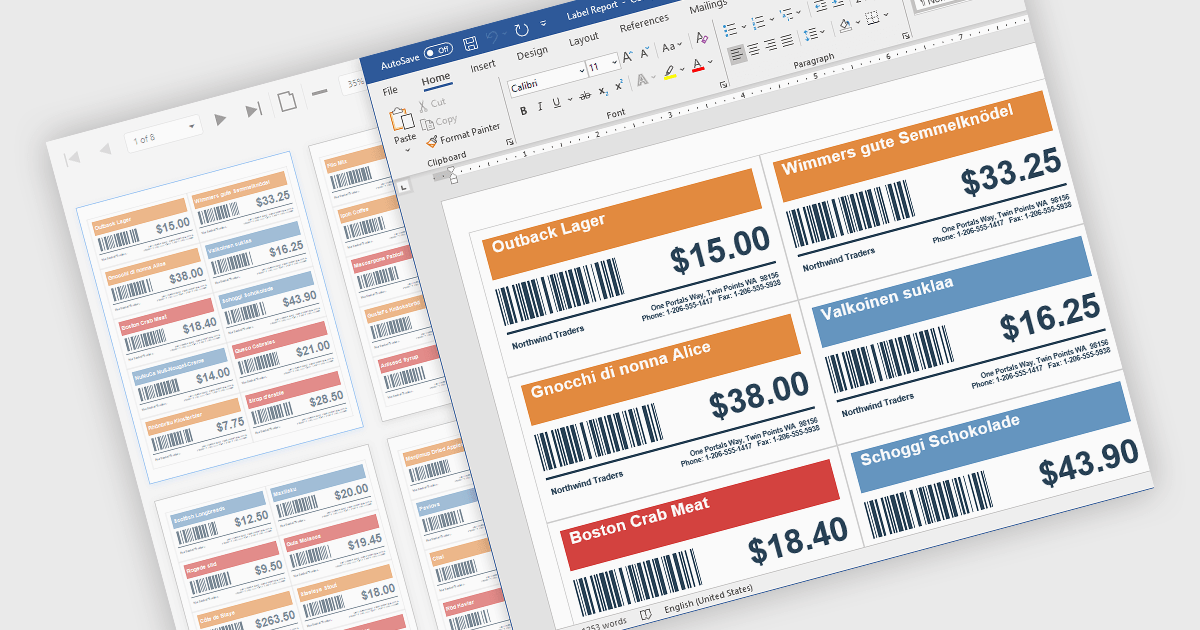The height and width of the screenshot is (630, 1200).
Task: Click the Shading paint bucket icon
Action: pos(846,24)
